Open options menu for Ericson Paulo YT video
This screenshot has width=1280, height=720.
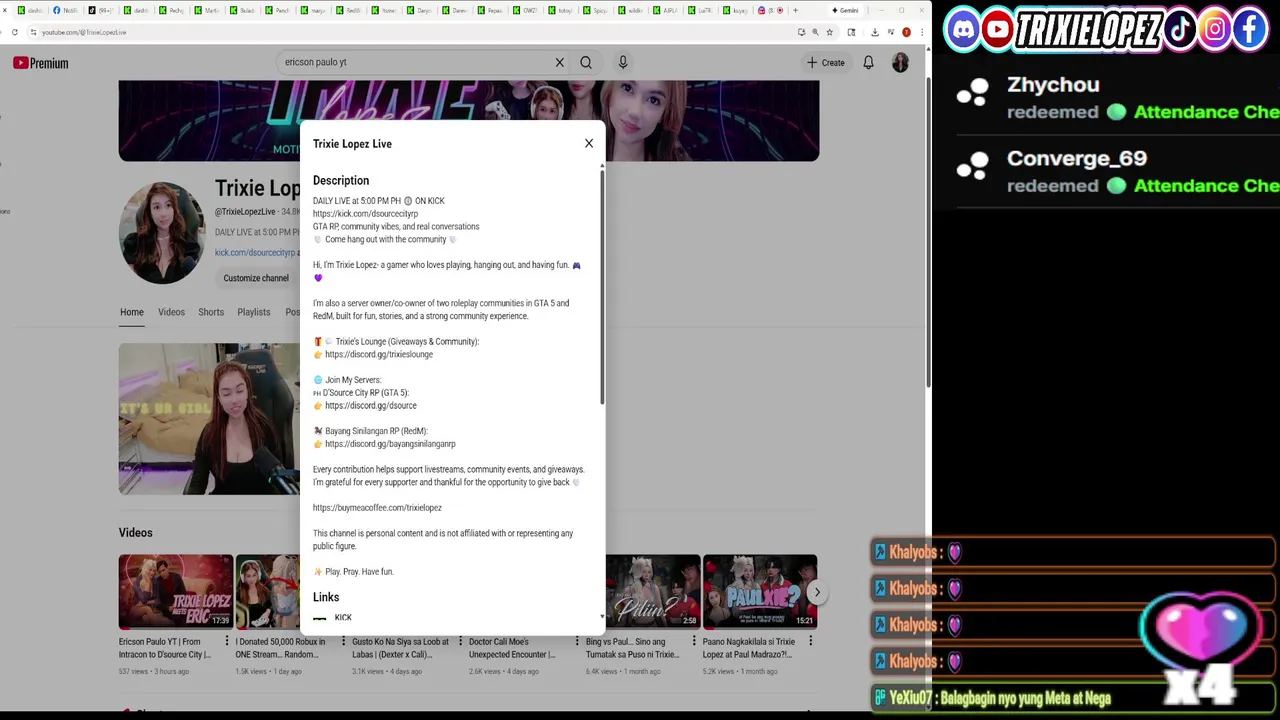(x=227, y=641)
